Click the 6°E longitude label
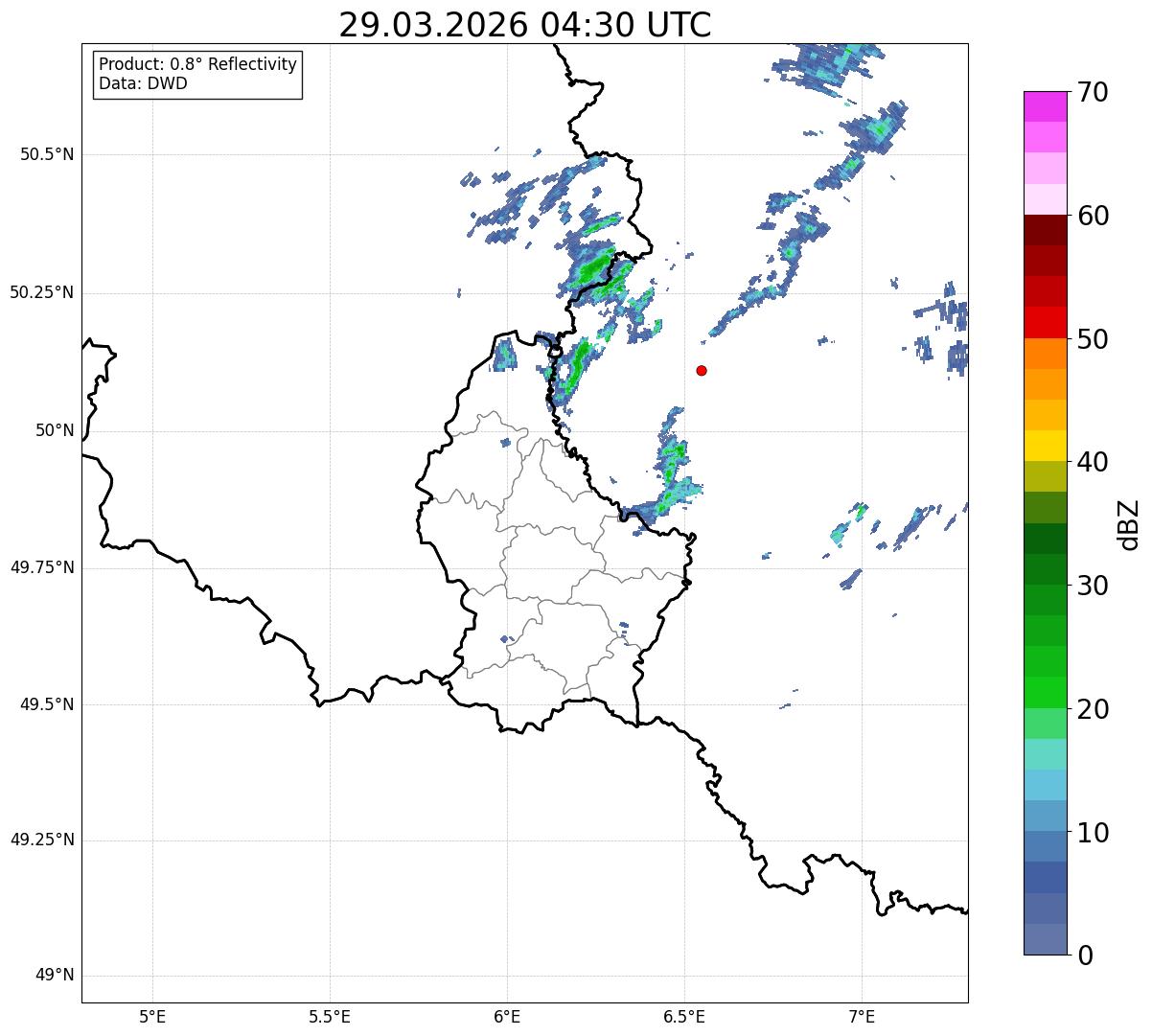Viewport: 1152px width, 1036px height. 507,1017
